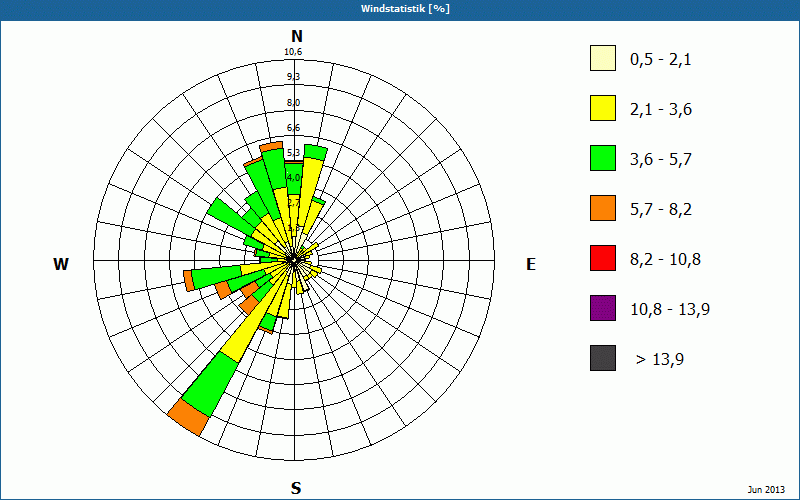The height and width of the screenshot is (500, 800).
Task: Click the legend label '0,5 - 2,1'
Action: tap(661, 60)
